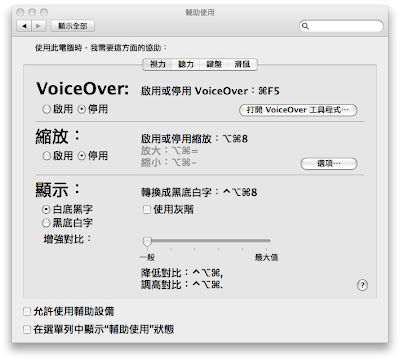Select 停用 radio under 縮放

coord(82,156)
